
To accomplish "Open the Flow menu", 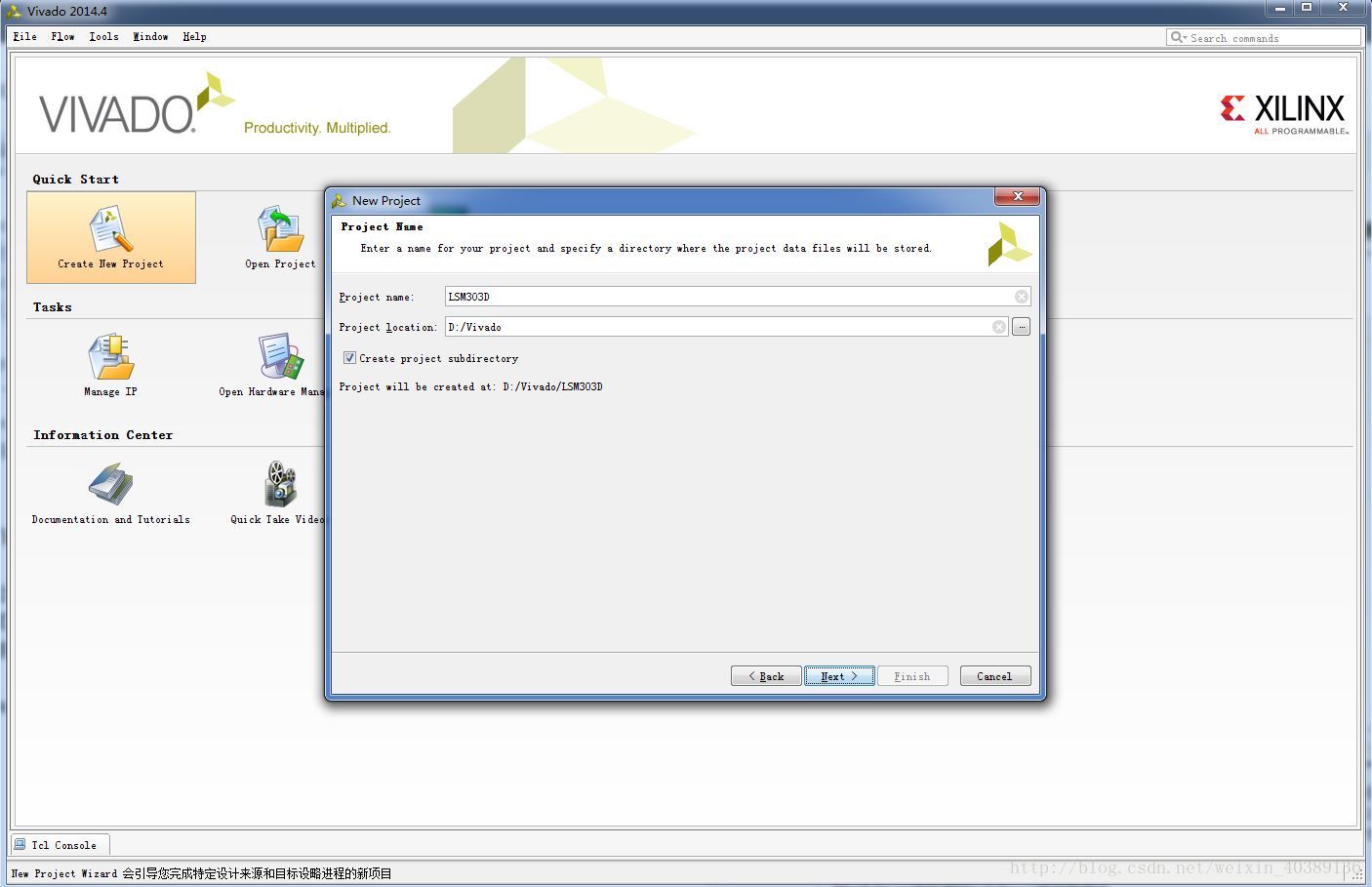I will tap(62, 37).
